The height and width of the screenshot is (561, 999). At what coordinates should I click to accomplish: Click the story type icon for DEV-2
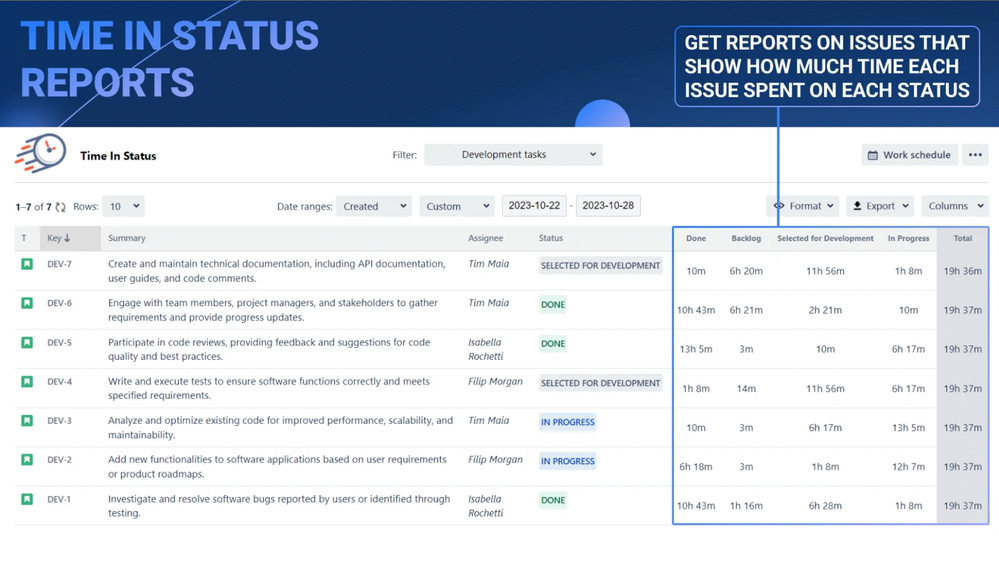click(27, 460)
